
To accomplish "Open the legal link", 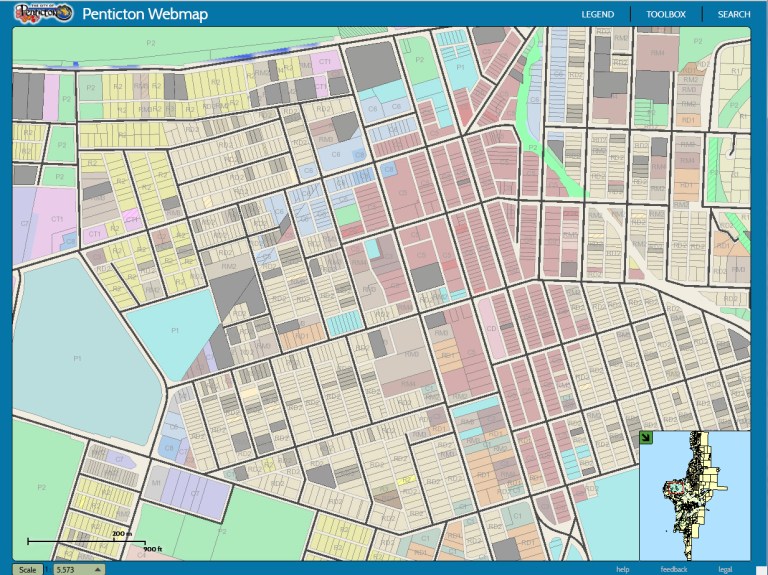I will click(x=725, y=569).
